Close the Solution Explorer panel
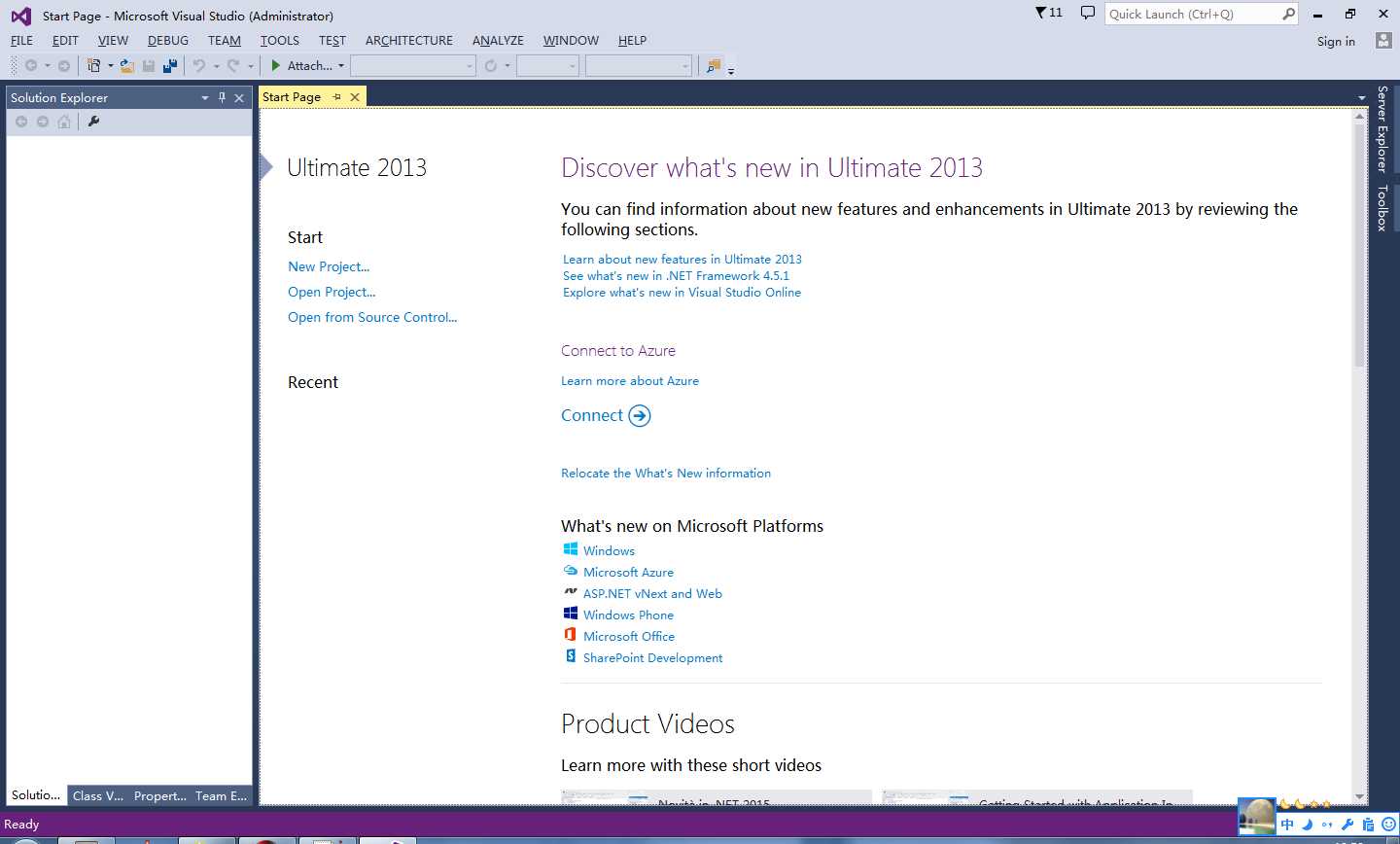The image size is (1400, 844). [239, 97]
